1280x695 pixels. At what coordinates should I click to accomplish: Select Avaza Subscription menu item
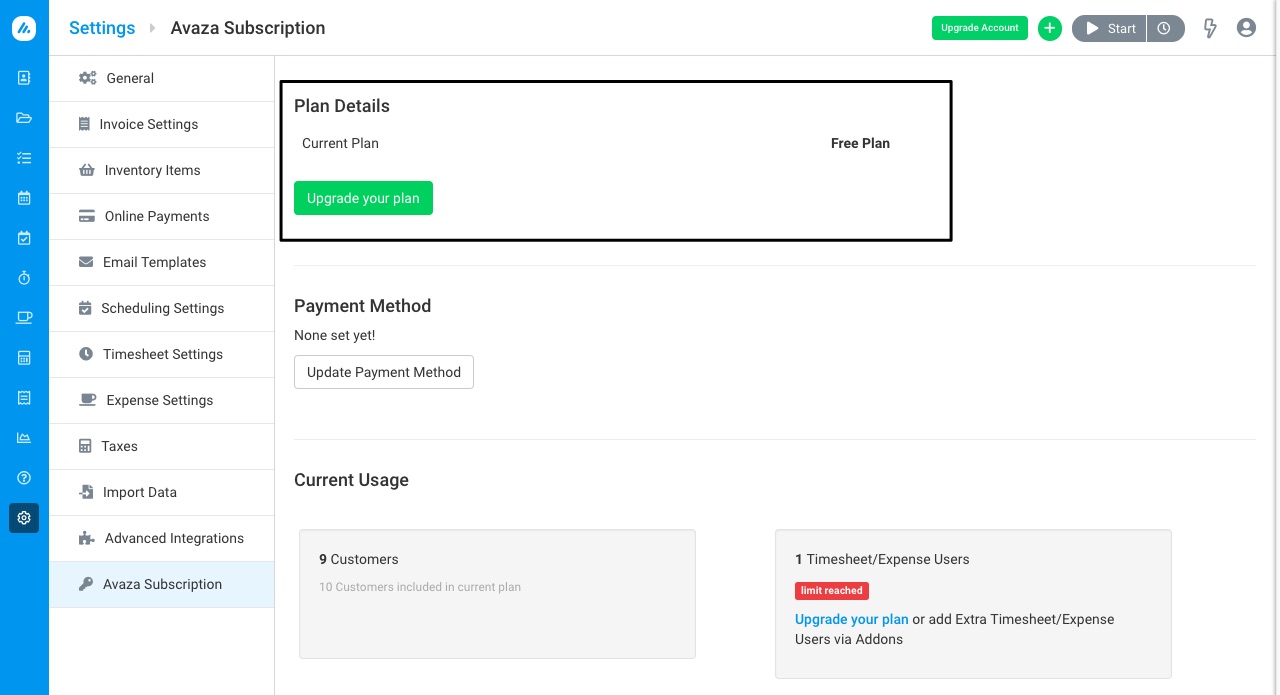[x=162, y=584]
